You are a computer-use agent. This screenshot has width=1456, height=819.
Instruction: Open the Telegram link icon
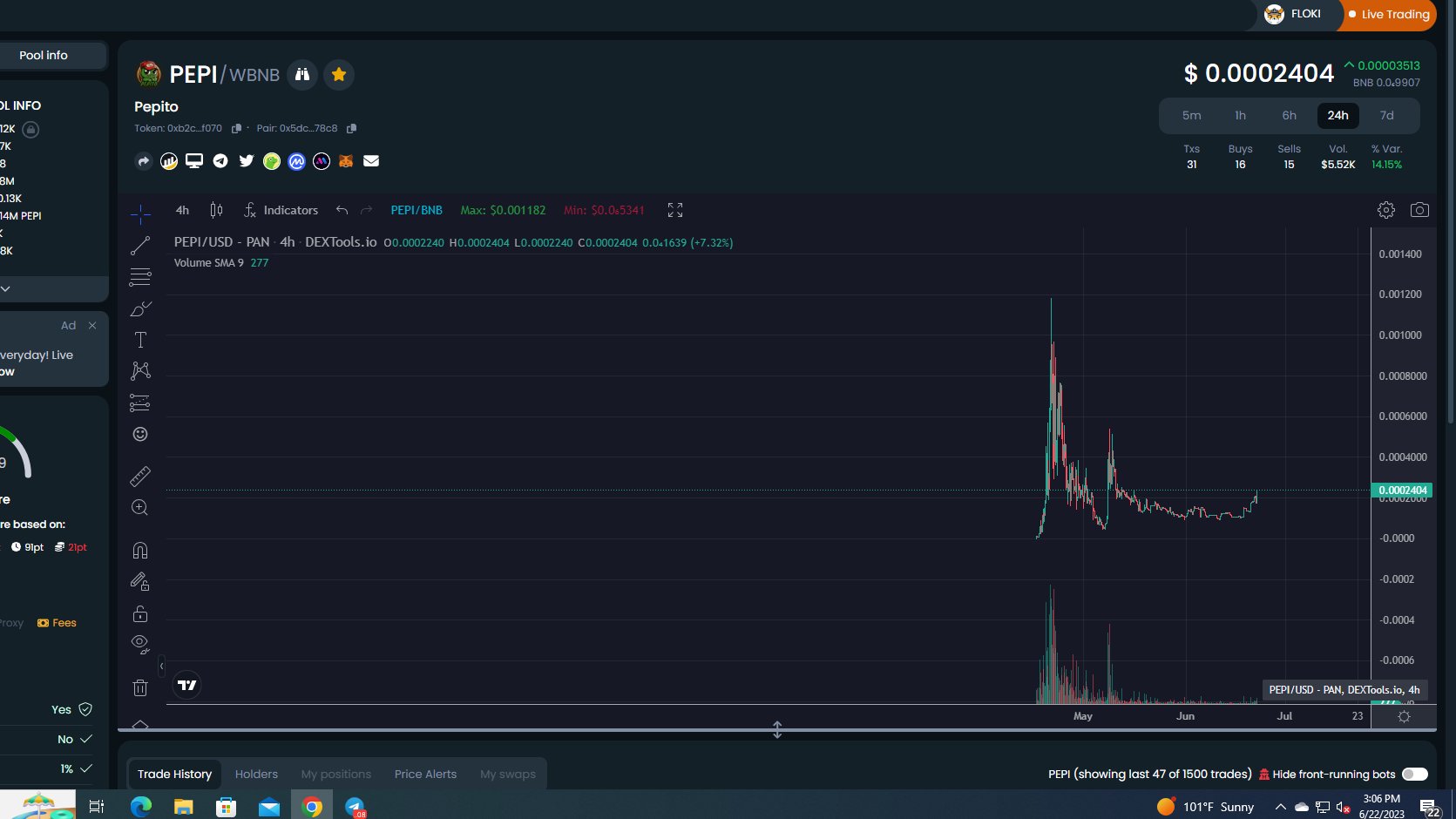point(220,161)
